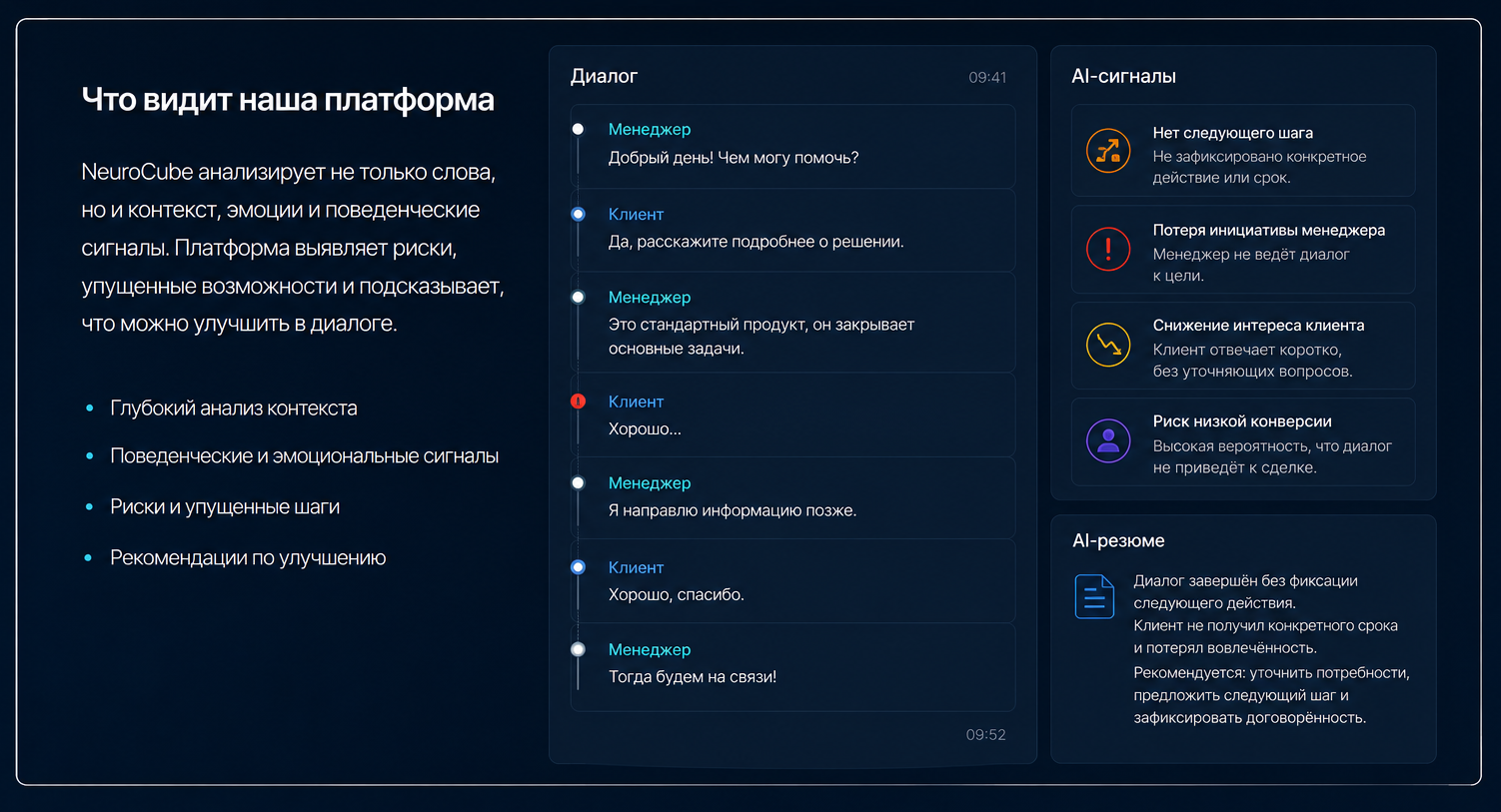Click bullet 'Риски и упущенные шаги'

coord(225,507)
